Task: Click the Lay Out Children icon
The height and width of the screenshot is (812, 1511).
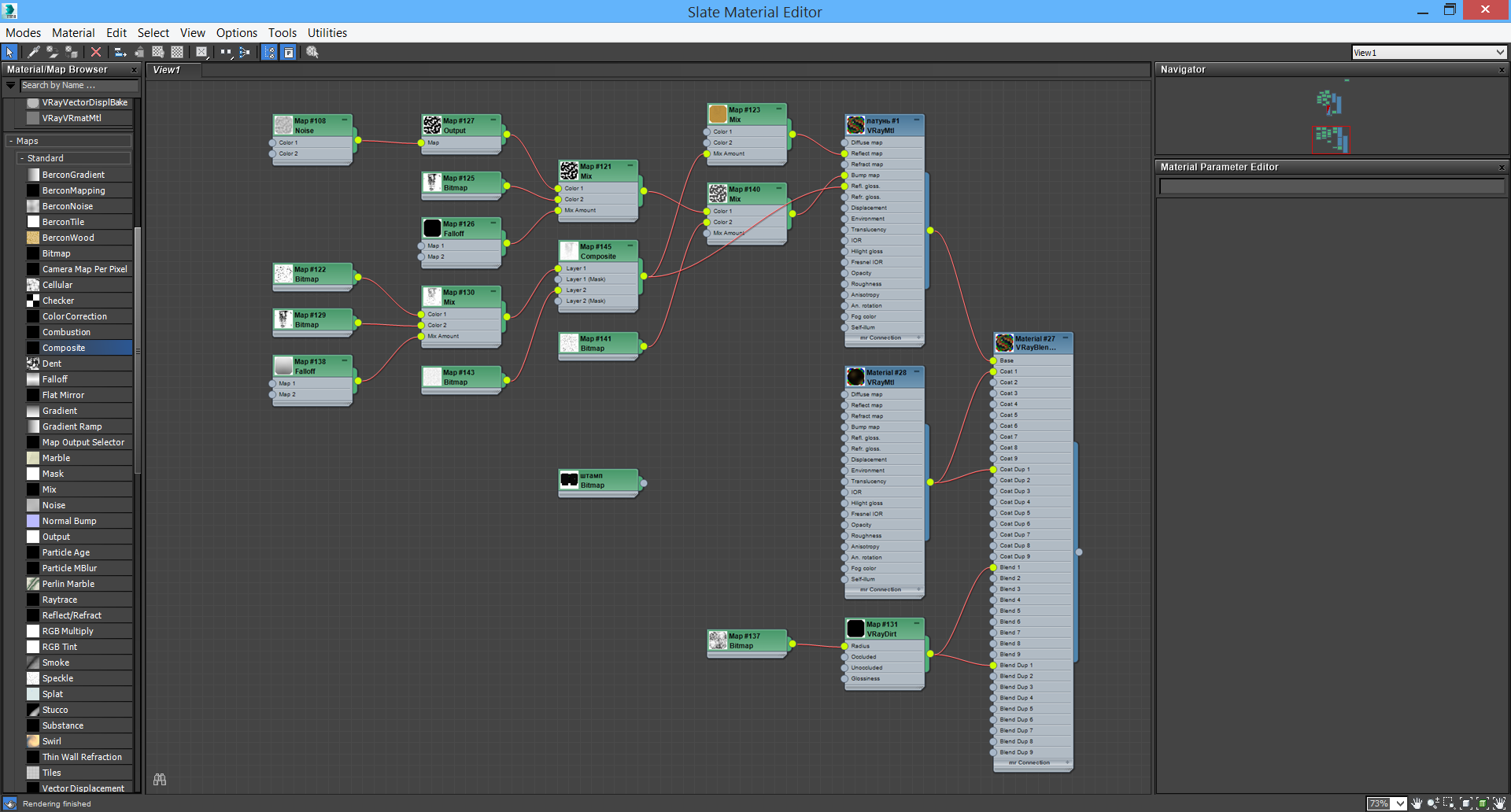Action: coord(245,52)
